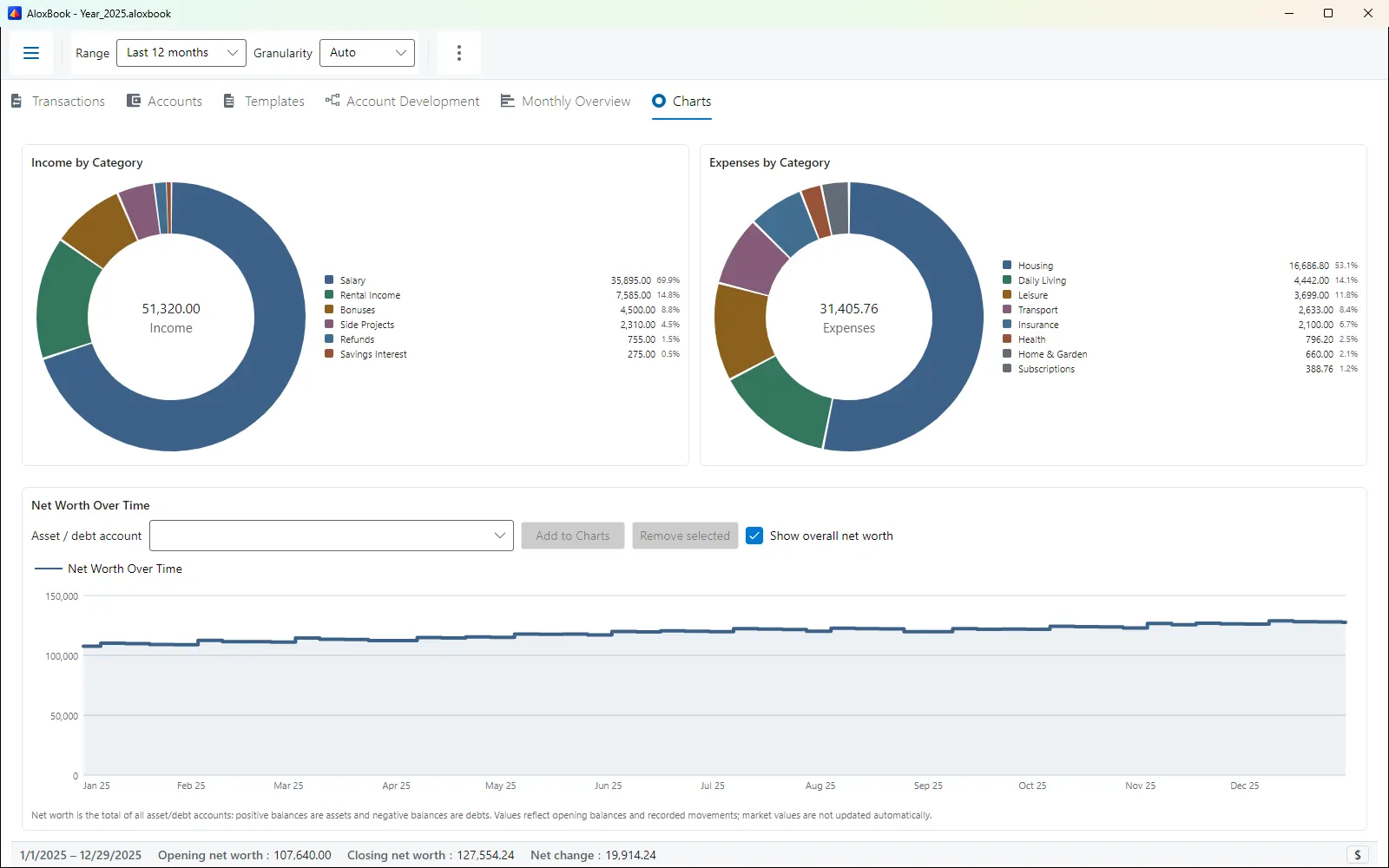Click the dollar currency icon in status bar
This screenshot has width=1389, height=868.
click(x=1358, y=855)
